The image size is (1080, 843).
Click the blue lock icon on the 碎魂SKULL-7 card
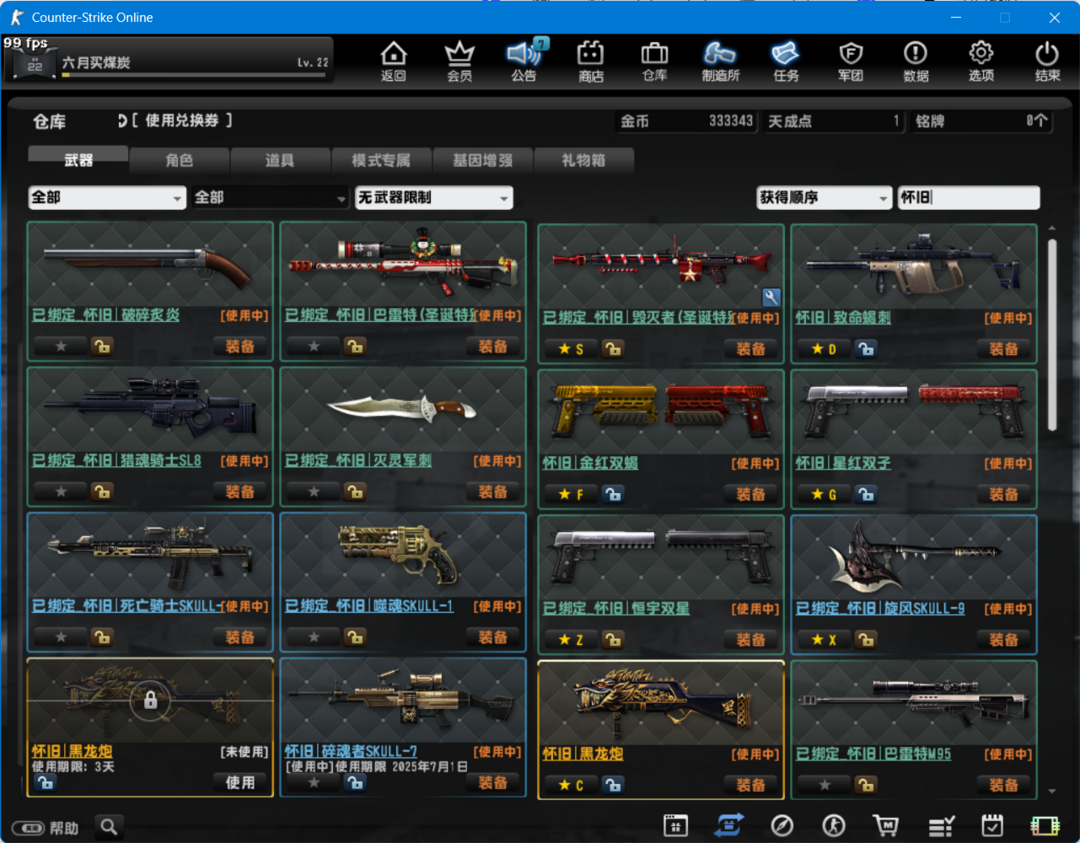coord(355,782)
